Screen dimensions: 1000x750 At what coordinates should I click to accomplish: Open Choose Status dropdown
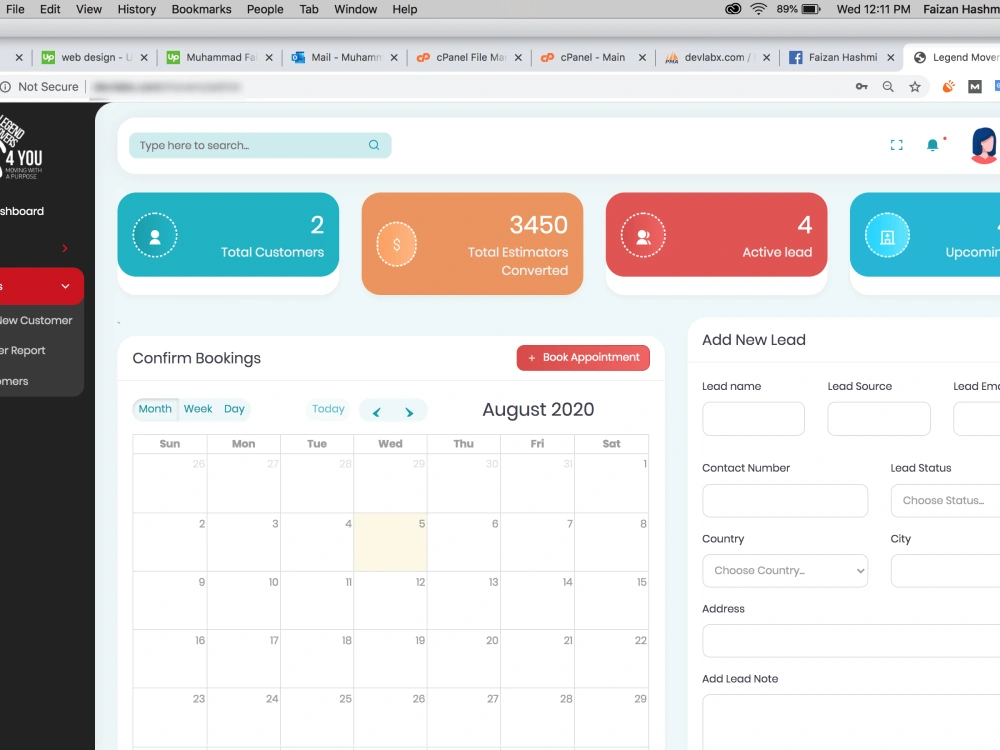coord(945,500)
